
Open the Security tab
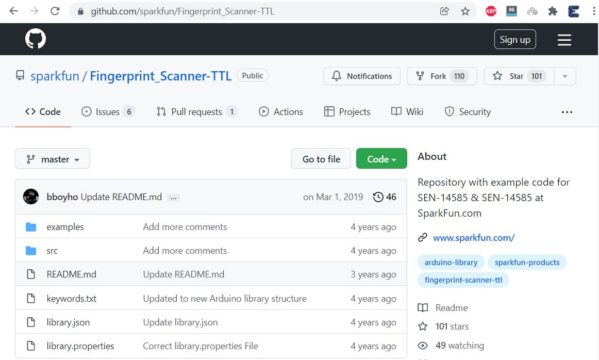coord(468,112)
